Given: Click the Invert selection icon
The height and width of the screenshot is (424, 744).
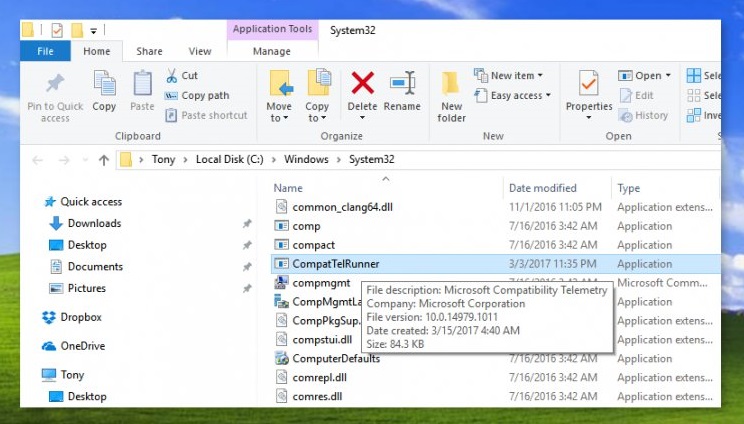Looking at the screenshot, I should point(694,115).
